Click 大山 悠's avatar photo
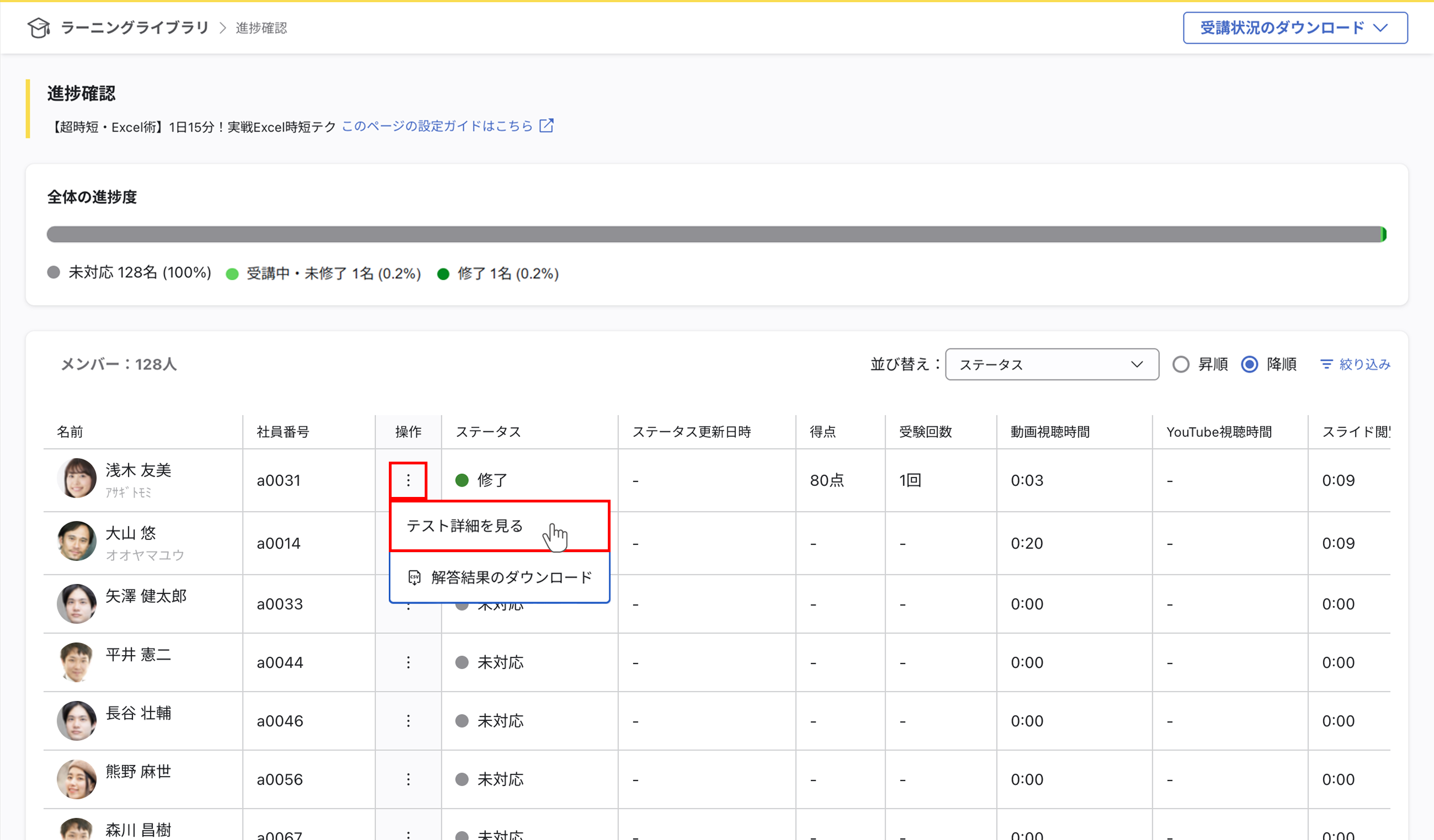 click(x=77, y=541)
